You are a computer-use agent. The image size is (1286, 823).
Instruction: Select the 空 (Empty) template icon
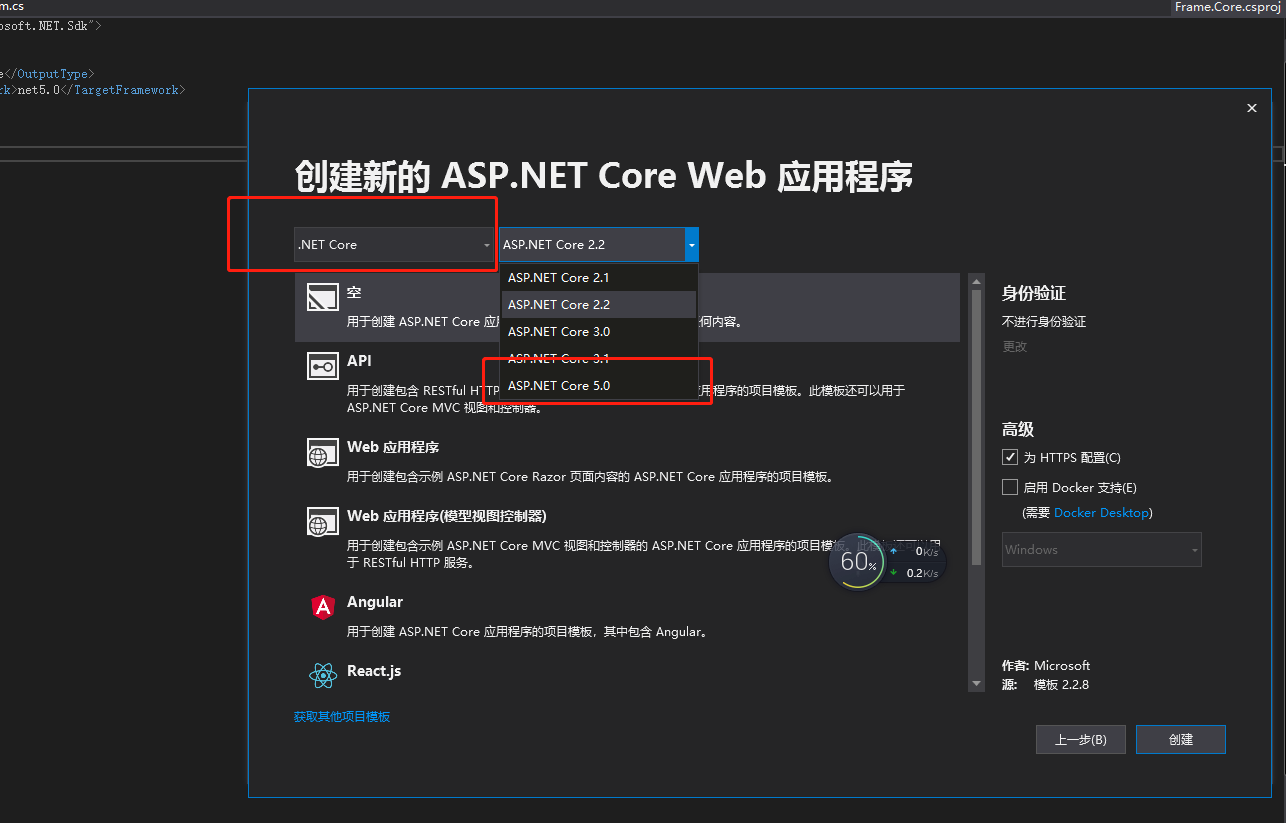(x=322, y=297)
